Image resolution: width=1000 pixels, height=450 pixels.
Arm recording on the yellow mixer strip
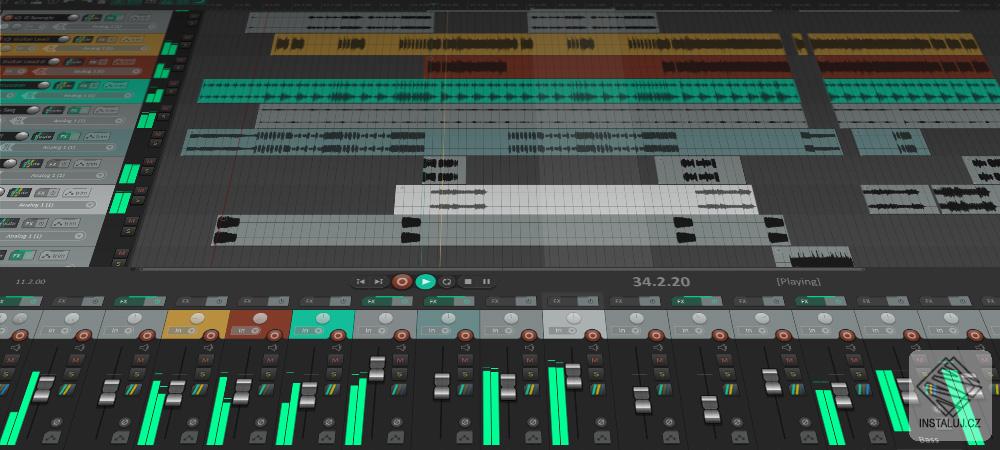pyautogui.click(x=210, y=335)
